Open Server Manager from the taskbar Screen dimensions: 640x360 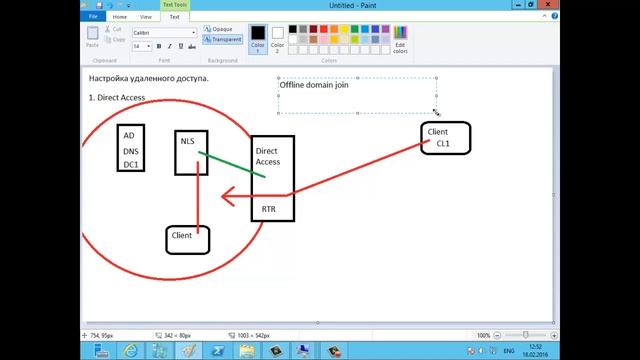100,351
